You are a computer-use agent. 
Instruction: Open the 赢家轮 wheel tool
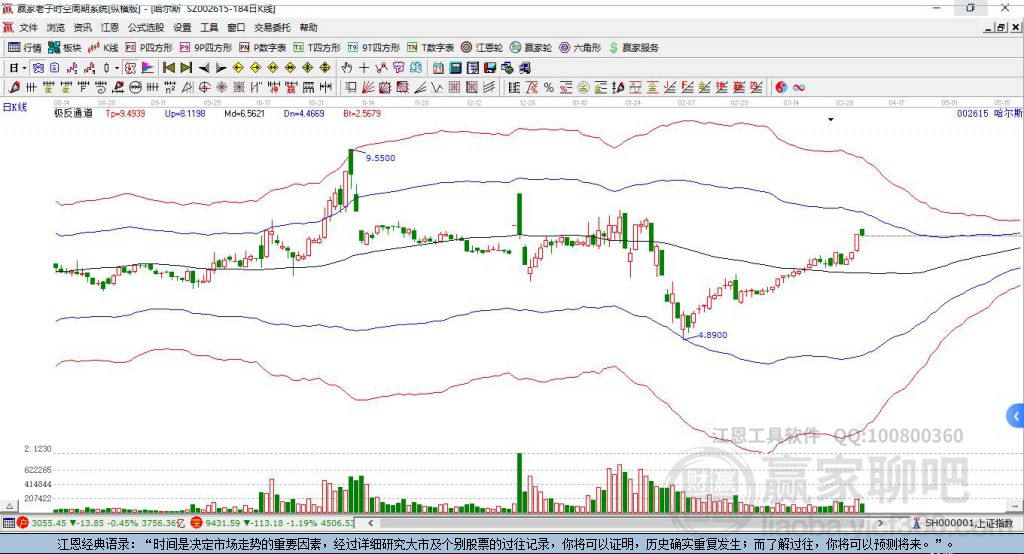tap(531, 48)
